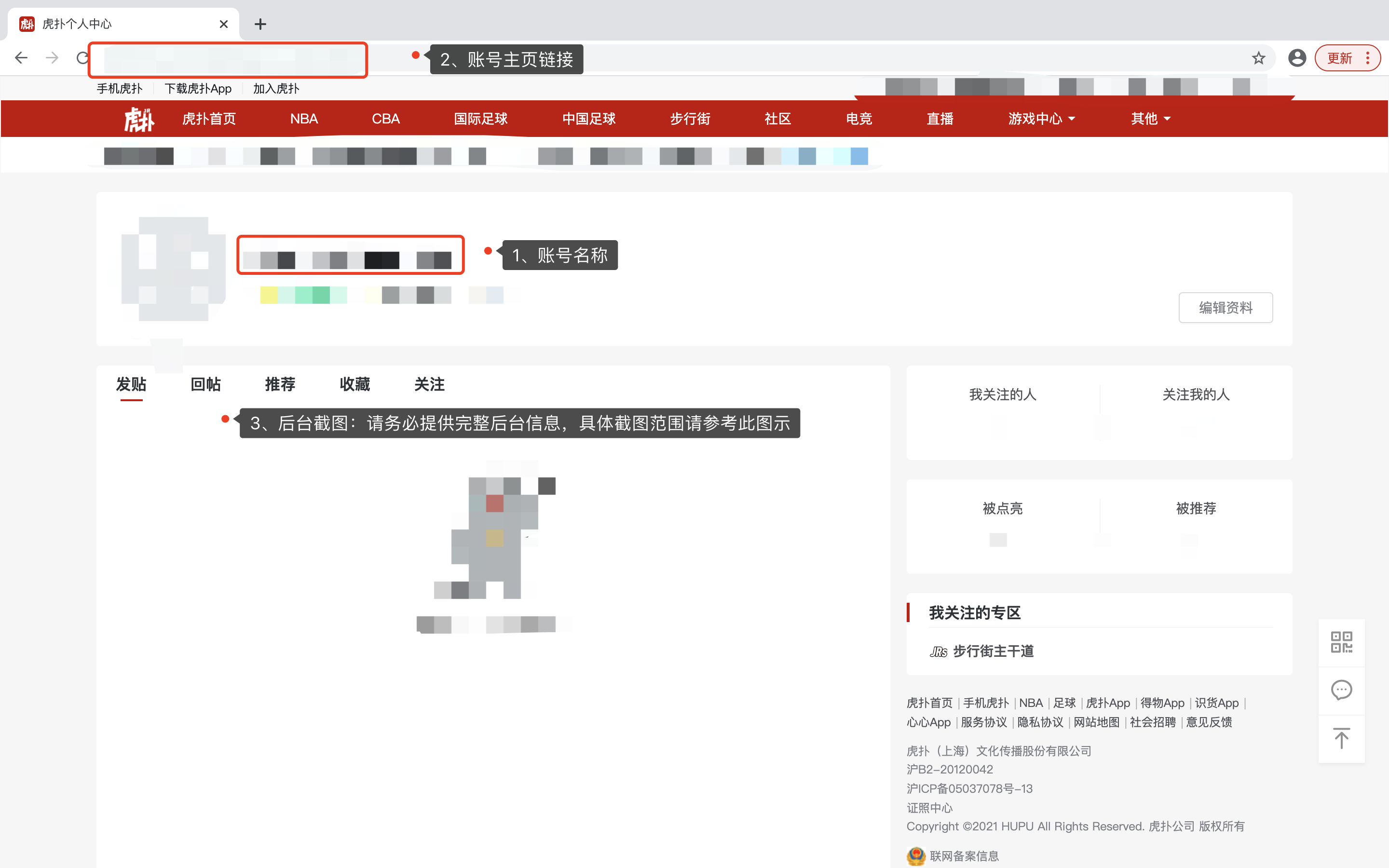Click 沪ICP备05037078号-13 filing text

pos(969,789)
